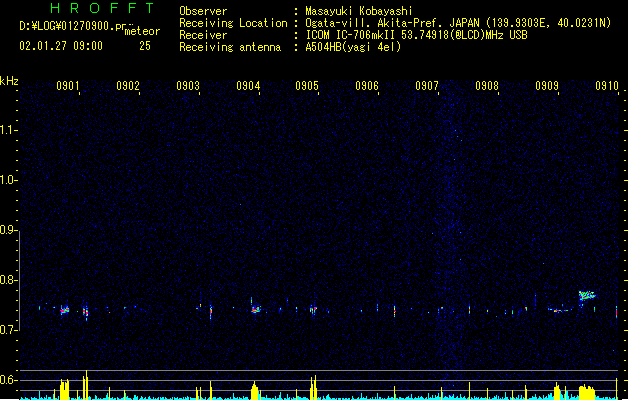This screenshot has height=400, width=629.
Task: Click the 'Receiver' field label
Action: (x=203, y=35)
